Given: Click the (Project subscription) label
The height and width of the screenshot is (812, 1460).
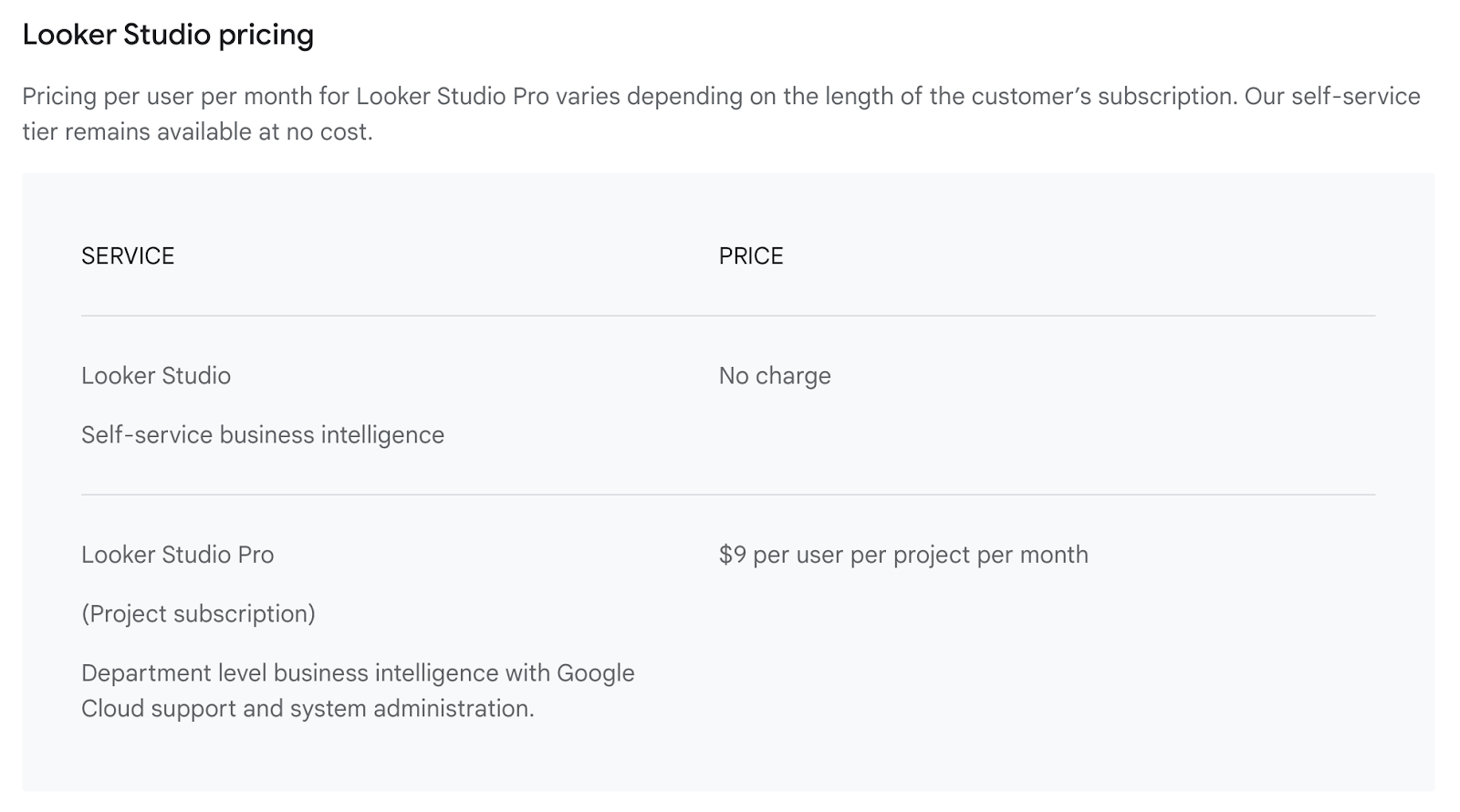Looking at the screenshot, I should coord(198,614).
